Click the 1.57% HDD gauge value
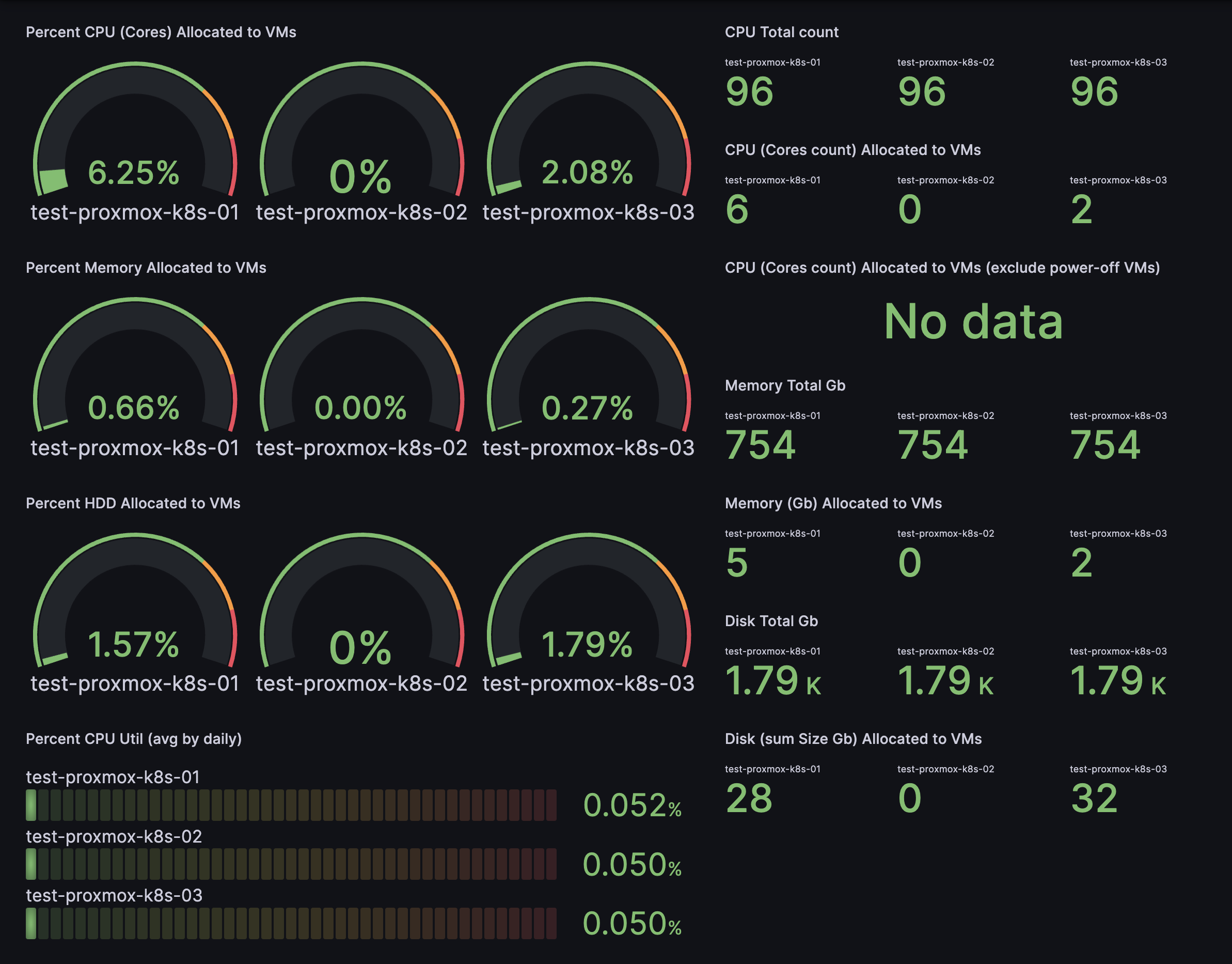 (x=134, y=644)
